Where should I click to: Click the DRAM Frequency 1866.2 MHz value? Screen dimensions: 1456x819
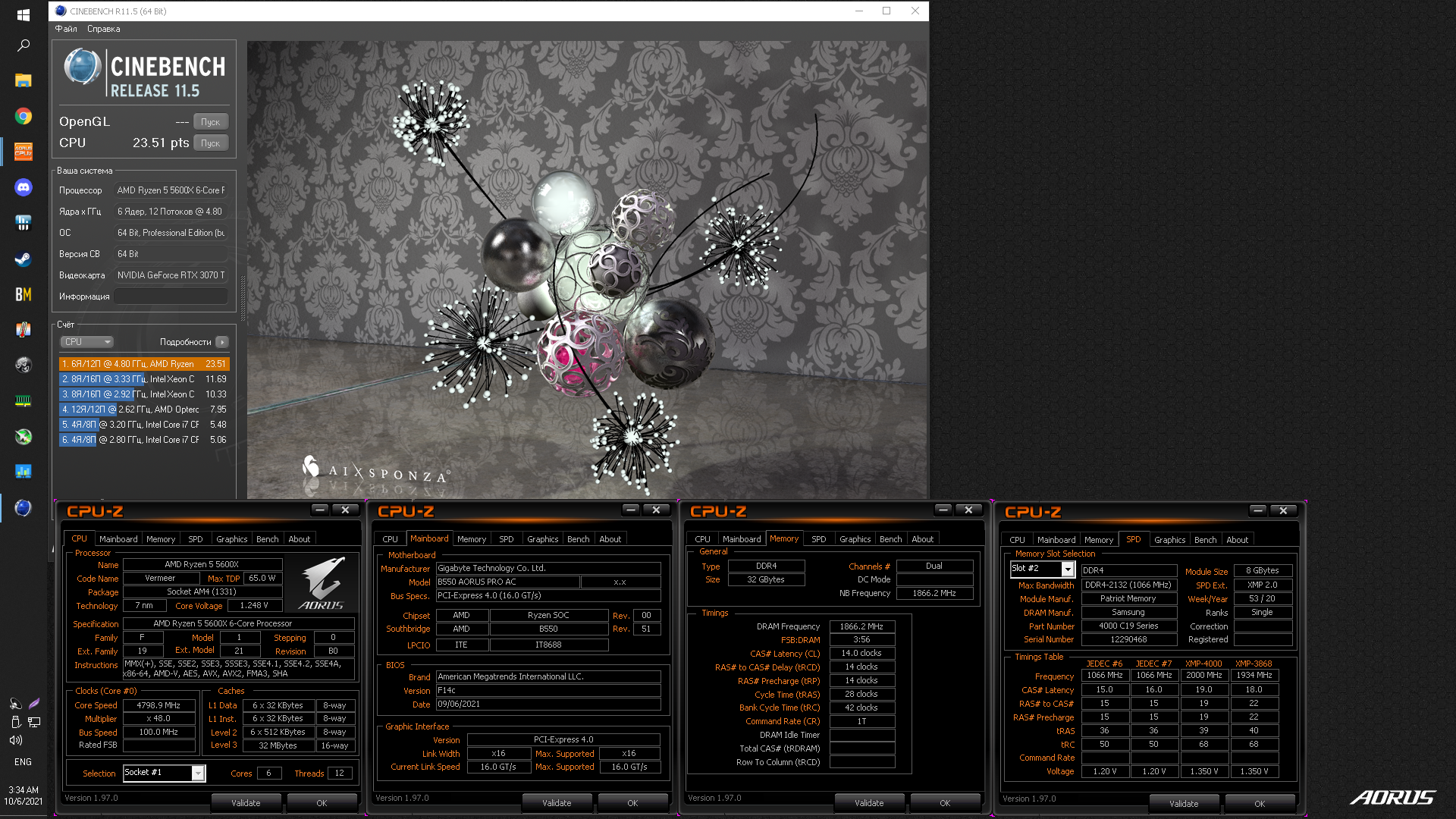(x=861, y=626)
